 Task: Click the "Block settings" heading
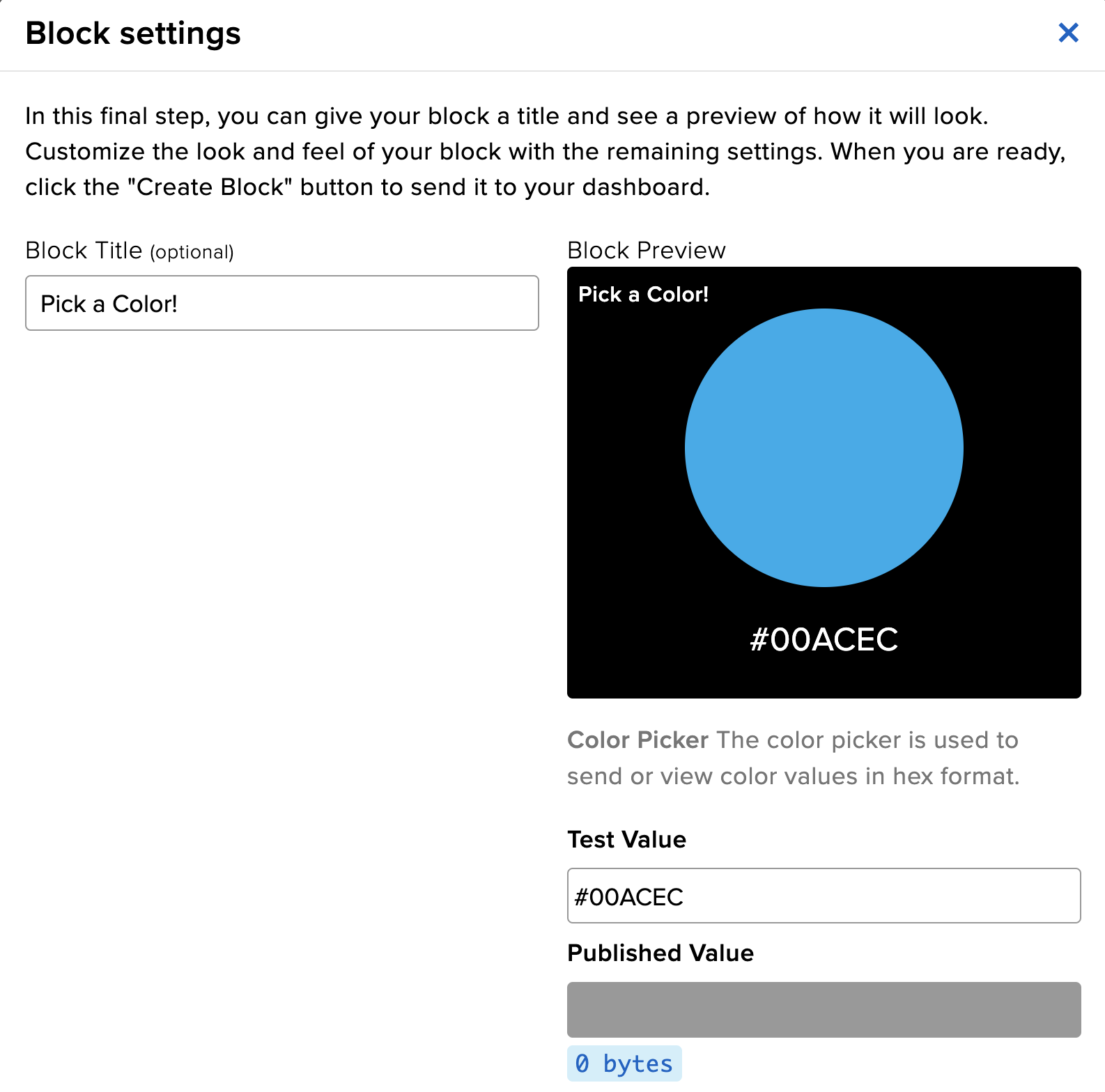133,33
